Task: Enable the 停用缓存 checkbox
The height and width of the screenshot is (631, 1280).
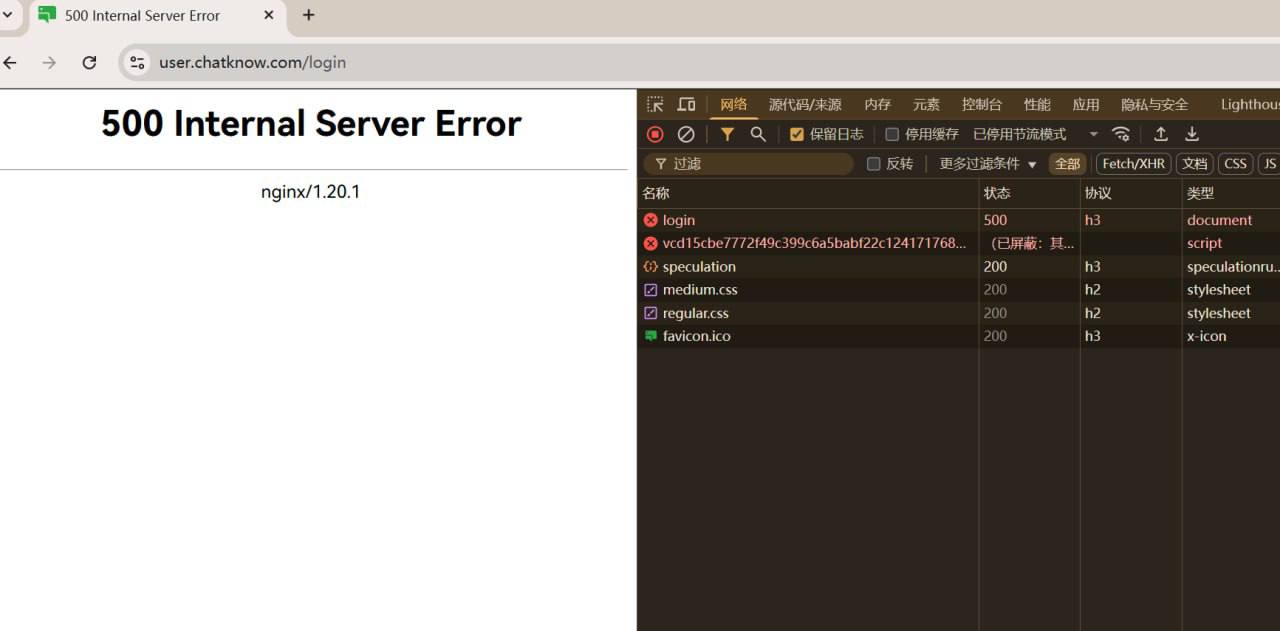Action: [x=892, y=134]
